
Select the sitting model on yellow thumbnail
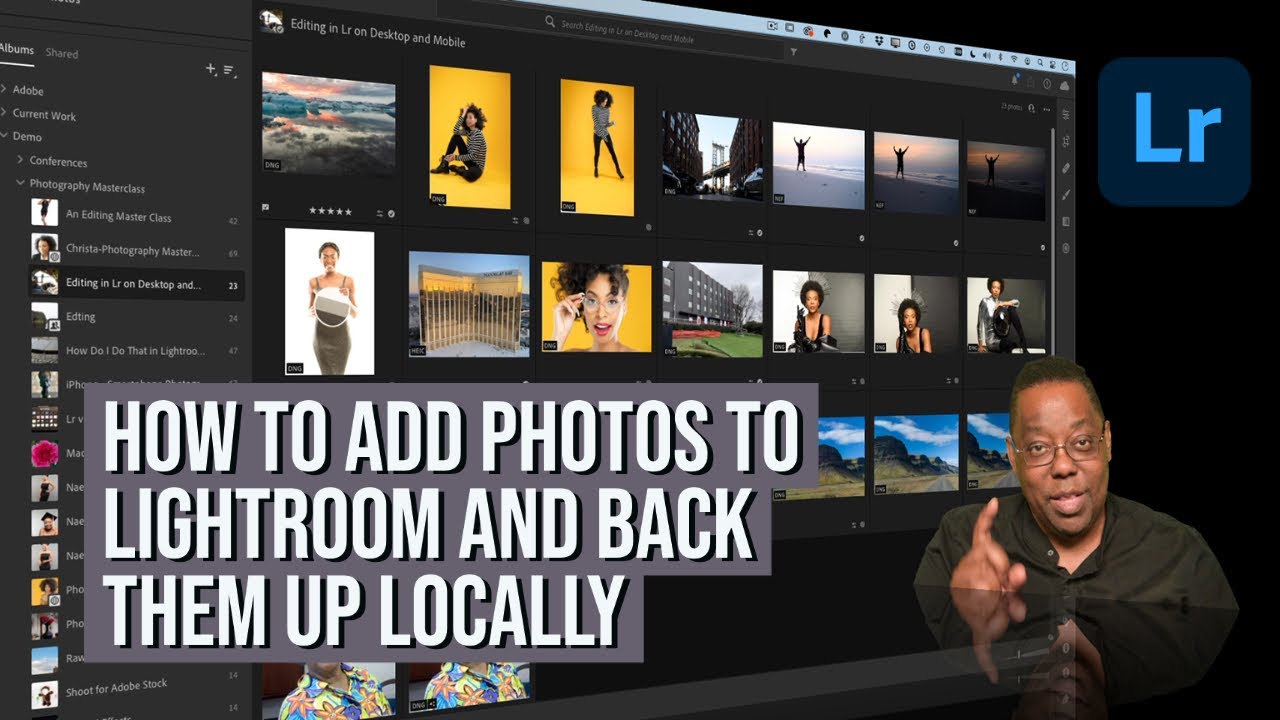469,137
